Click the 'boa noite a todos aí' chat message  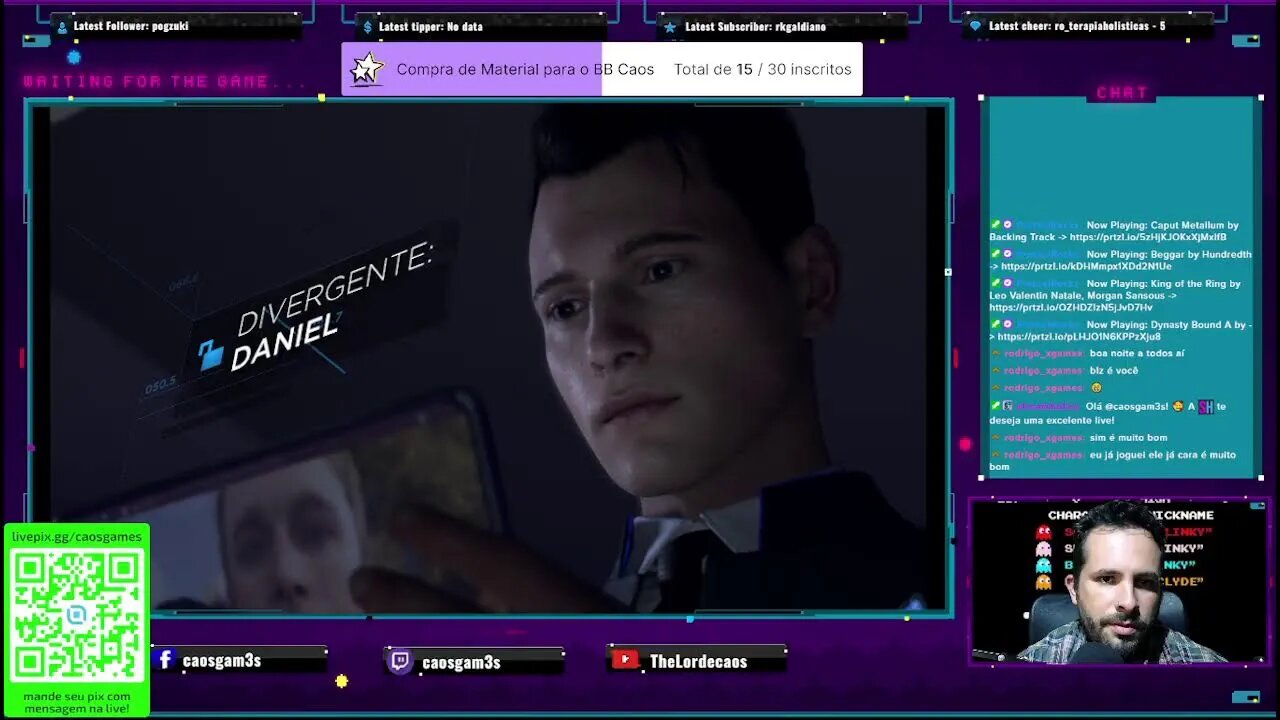[1137, 353]
